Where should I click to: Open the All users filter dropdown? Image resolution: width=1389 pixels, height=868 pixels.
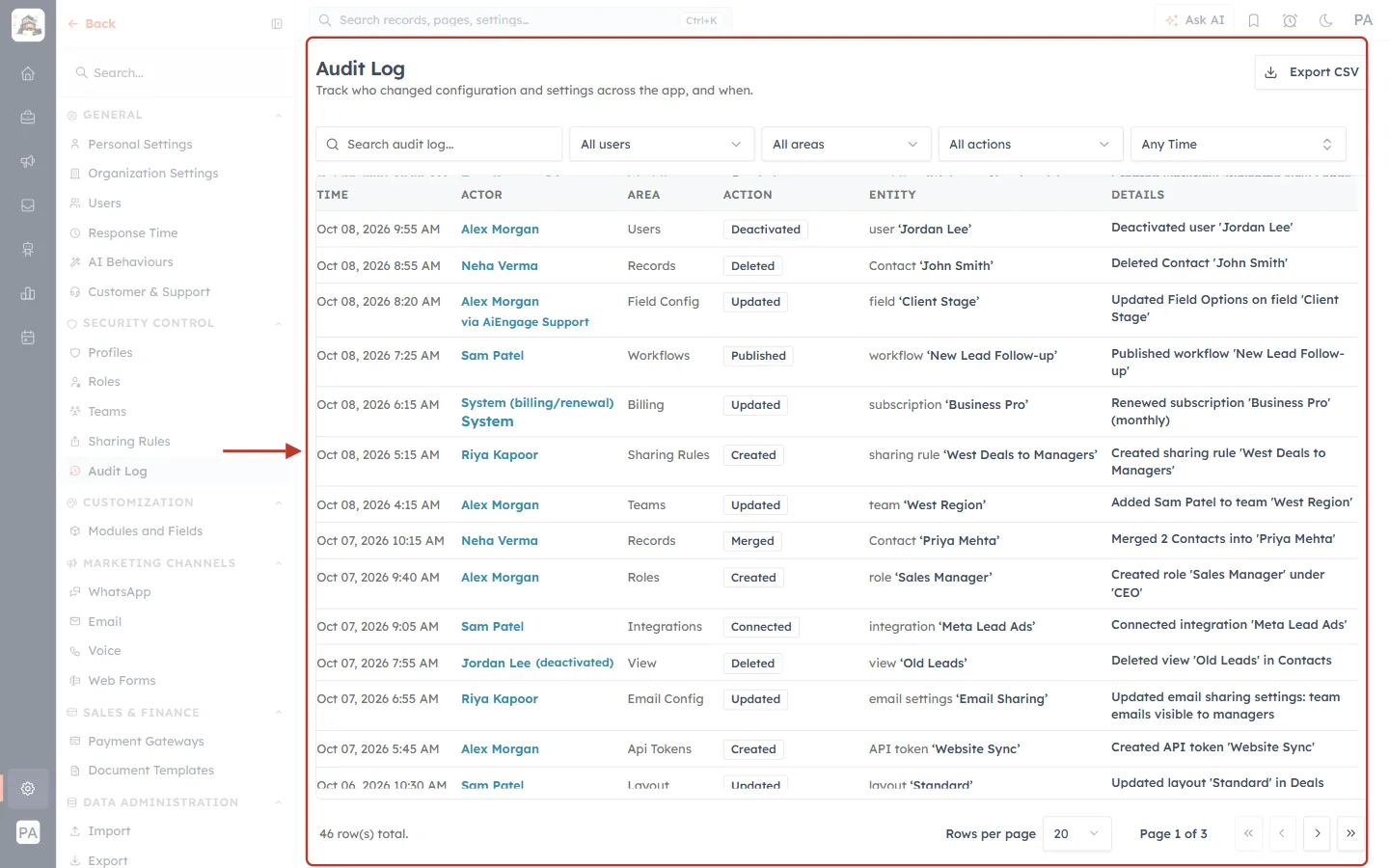661,145
